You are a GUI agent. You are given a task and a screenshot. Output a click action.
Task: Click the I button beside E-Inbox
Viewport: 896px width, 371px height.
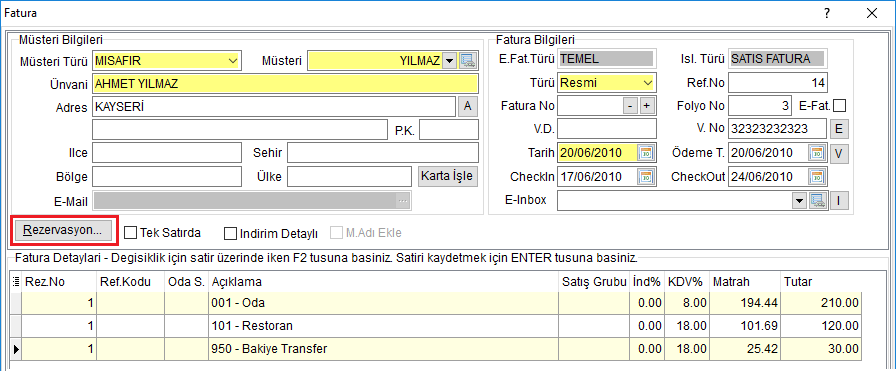839,201
